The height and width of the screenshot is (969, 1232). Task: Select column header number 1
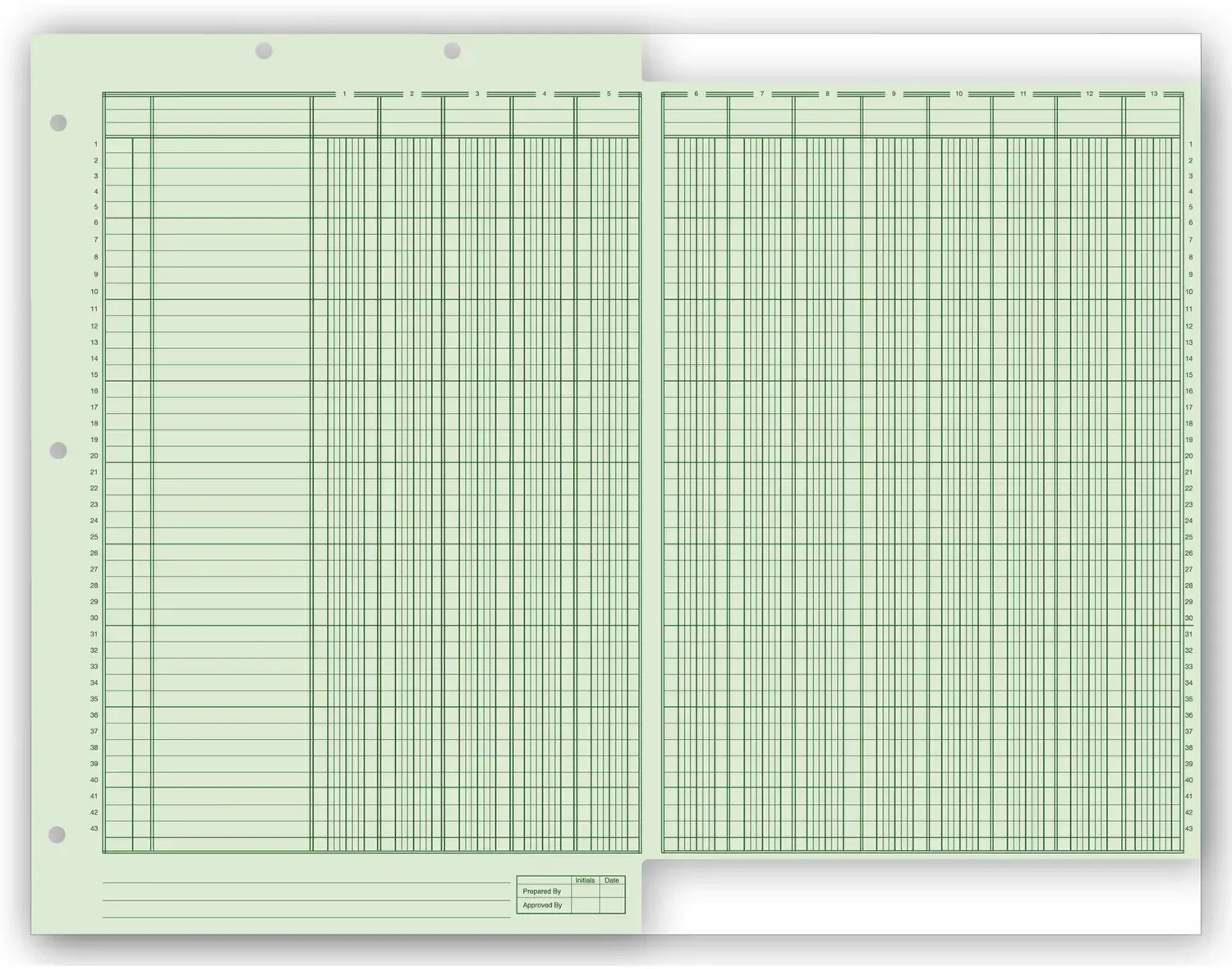[345, 94]
